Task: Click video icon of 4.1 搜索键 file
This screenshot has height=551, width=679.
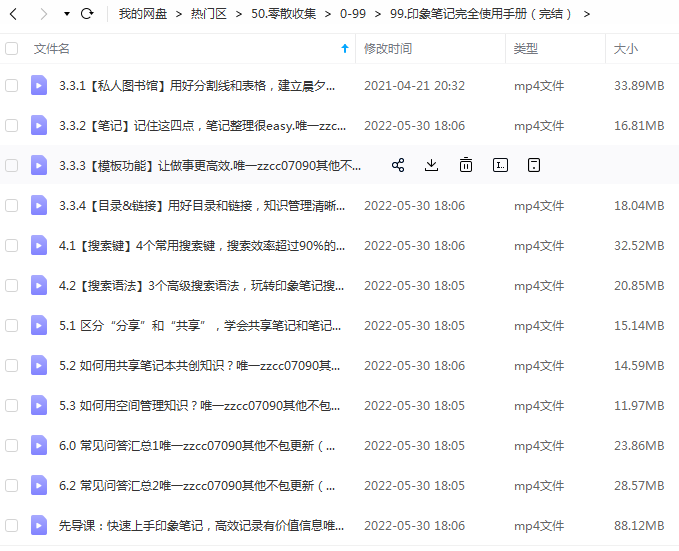Action: tap(39, 245)
